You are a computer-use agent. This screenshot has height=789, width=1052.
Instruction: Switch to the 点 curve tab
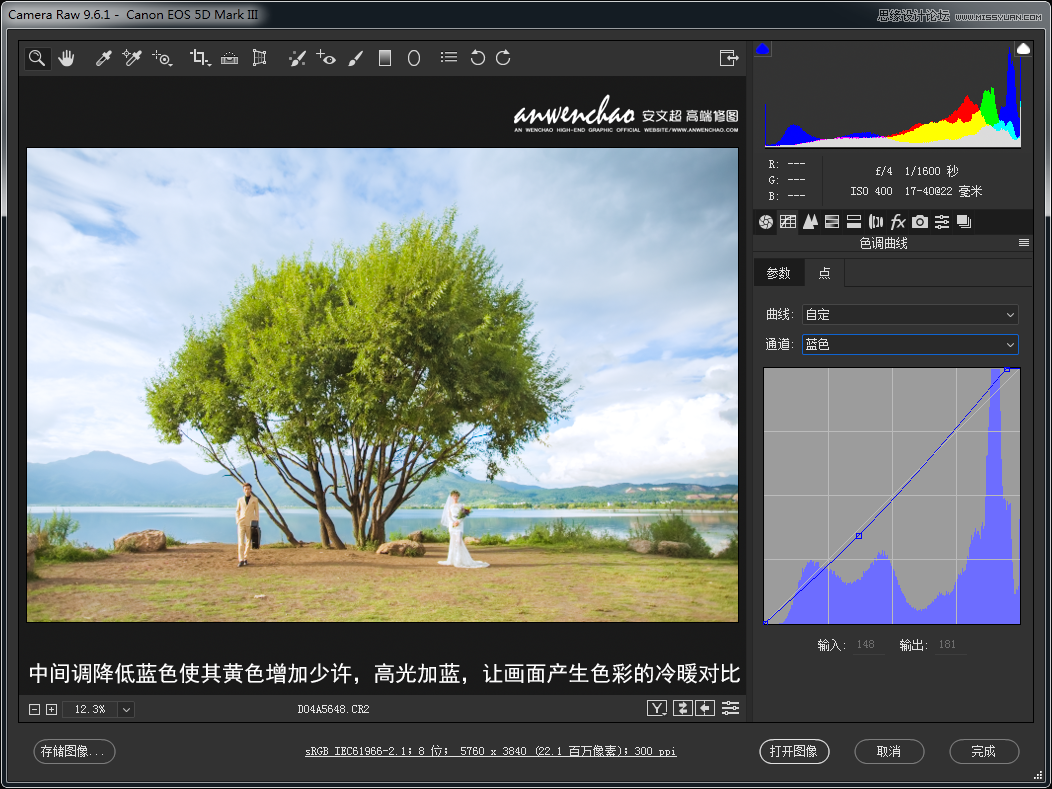click(825, 273)
